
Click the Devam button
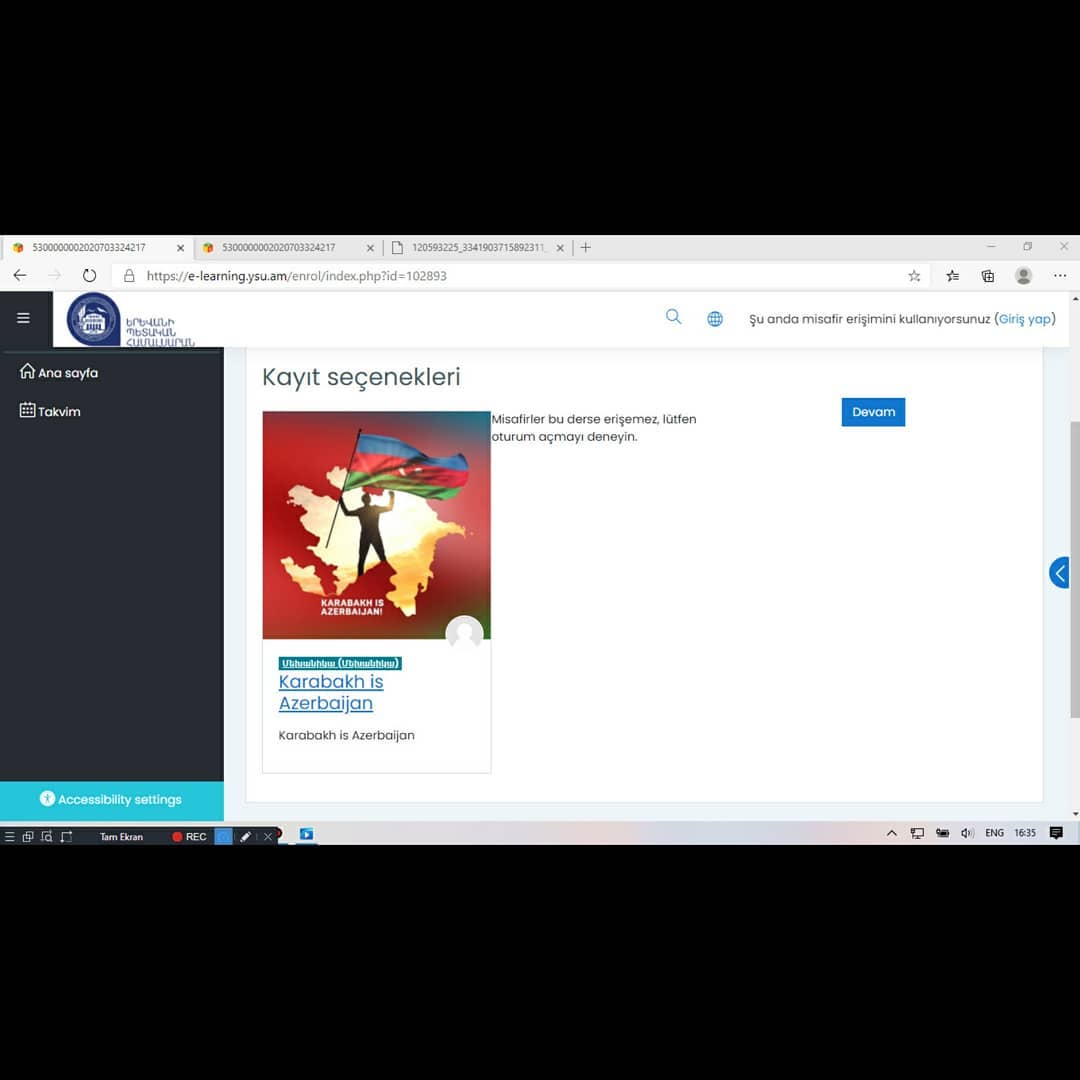873,412
